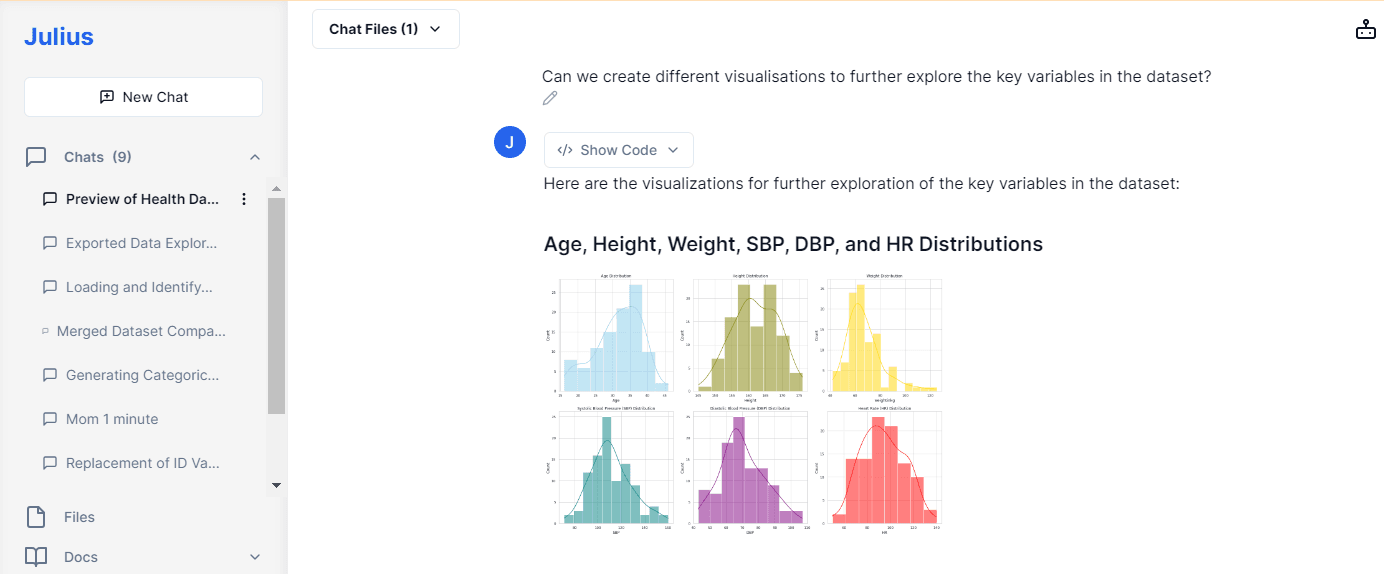
Task: Expand the Docs chevron
Action: pyautogui.click(x=255, y=557)
